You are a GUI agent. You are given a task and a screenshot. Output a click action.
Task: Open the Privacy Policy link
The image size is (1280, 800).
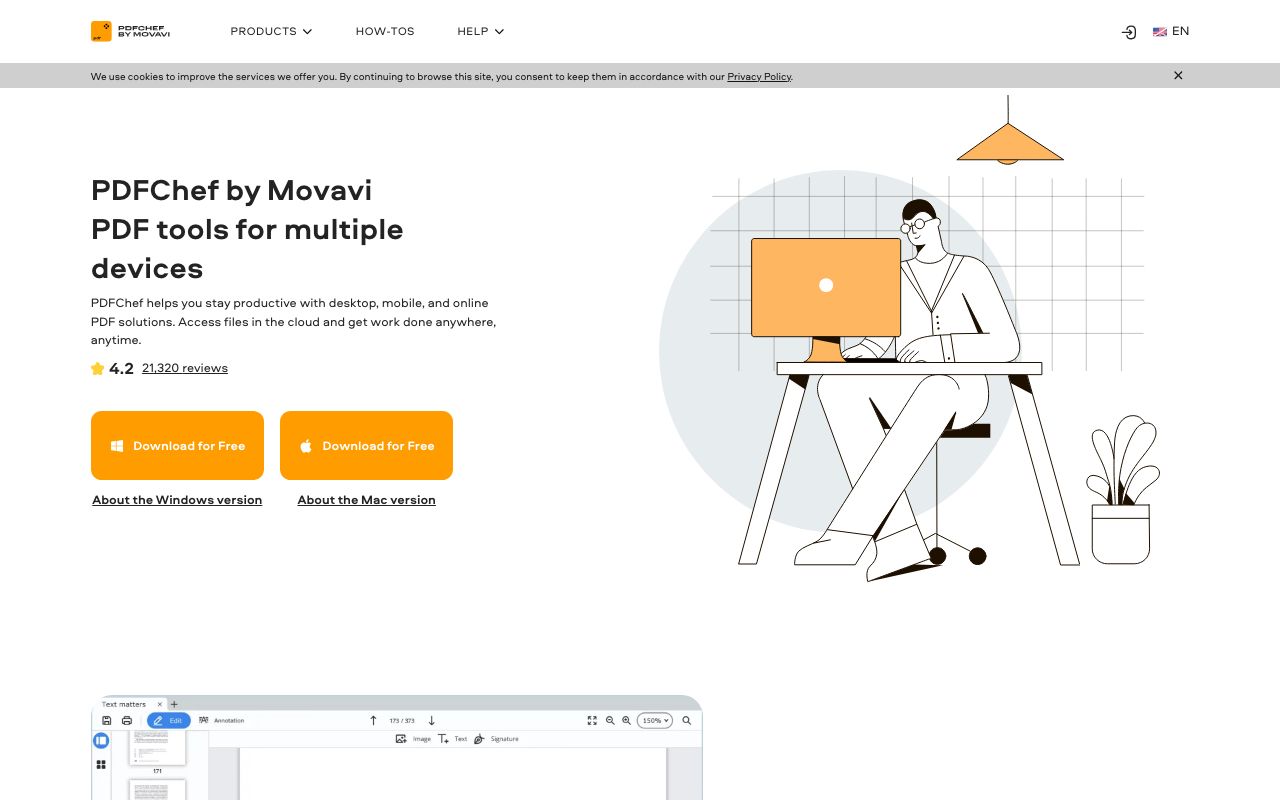point(759,76)
